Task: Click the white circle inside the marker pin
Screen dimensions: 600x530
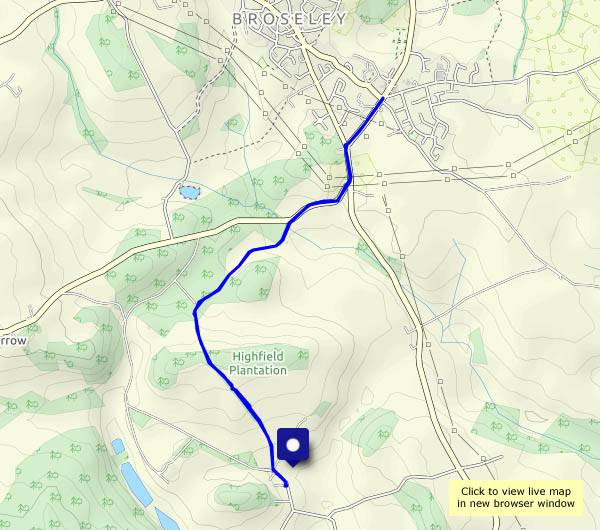Action: (293, 445)
